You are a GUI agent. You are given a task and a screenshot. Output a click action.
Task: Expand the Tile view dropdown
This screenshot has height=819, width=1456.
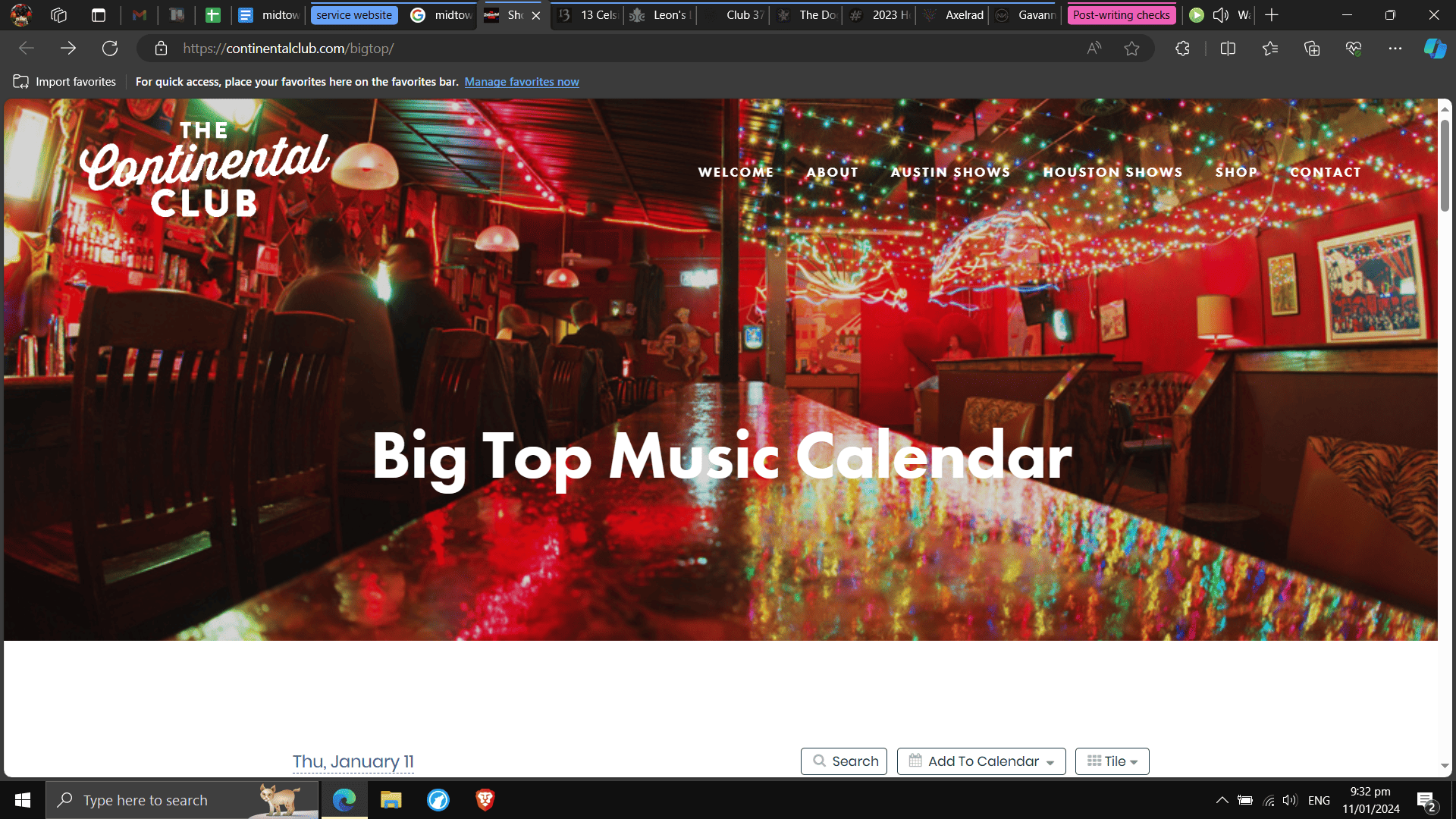pos(1112,761)
